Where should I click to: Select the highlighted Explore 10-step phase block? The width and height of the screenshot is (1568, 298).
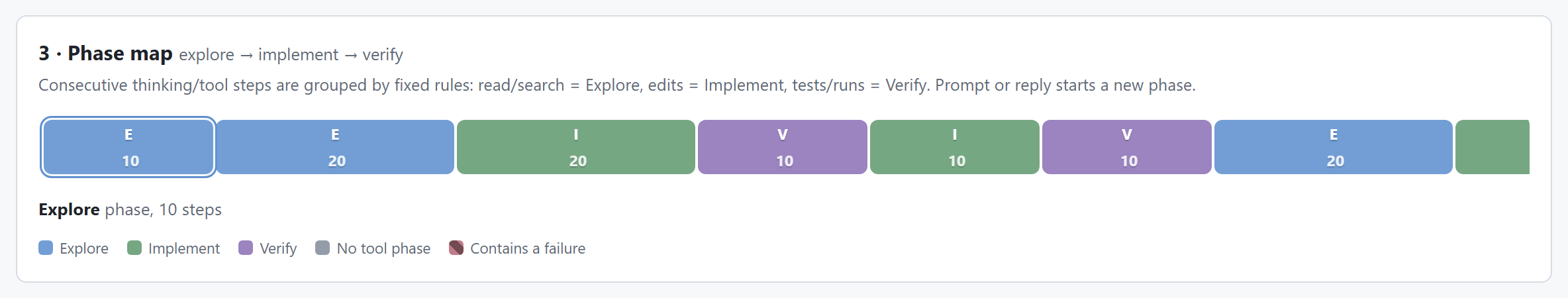tap(128, 147)
